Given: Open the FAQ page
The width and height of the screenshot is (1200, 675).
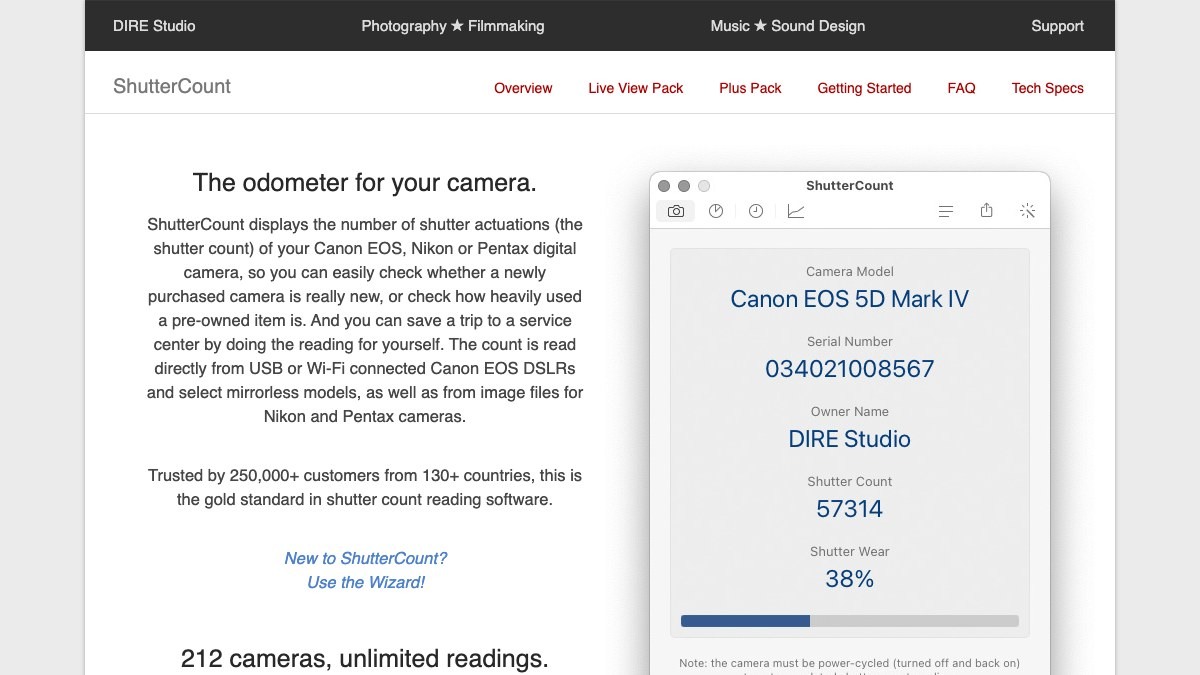Looking at the screenshot, I should pyautogui.click(x=962, y=88).
